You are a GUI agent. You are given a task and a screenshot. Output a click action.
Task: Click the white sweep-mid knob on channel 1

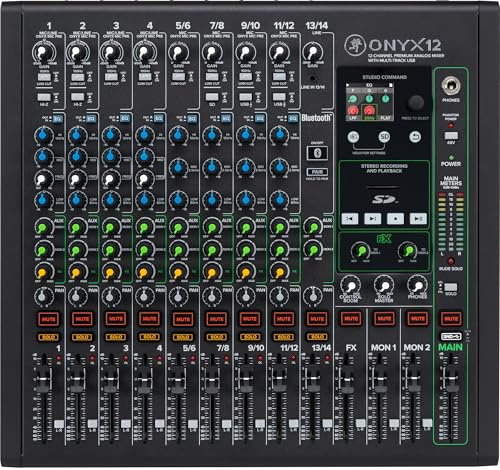pos(44,178)
